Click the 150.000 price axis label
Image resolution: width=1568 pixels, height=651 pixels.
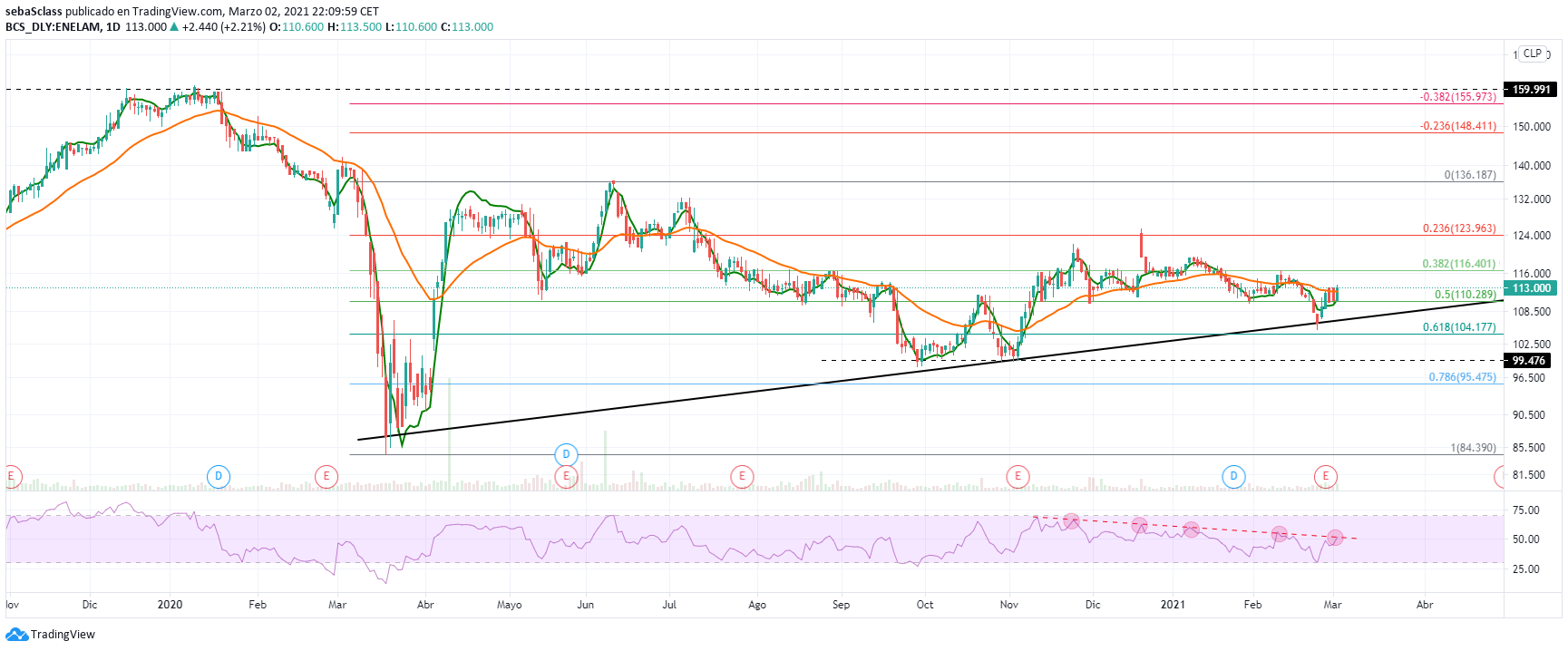click(x=1532, y=127)
